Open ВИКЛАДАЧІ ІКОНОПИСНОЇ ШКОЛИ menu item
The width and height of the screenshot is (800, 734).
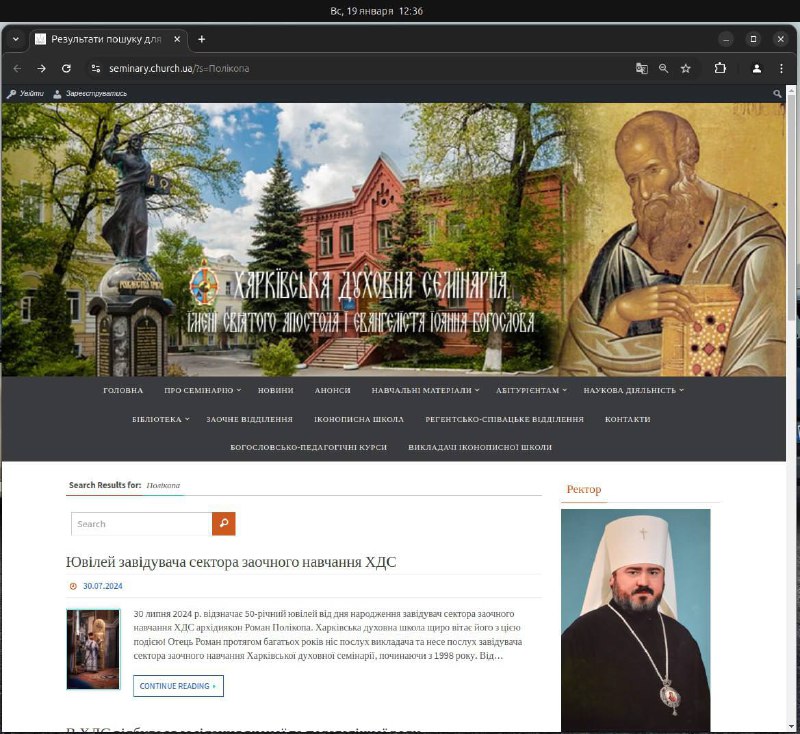pyautogui.click(x=480, y=447)
